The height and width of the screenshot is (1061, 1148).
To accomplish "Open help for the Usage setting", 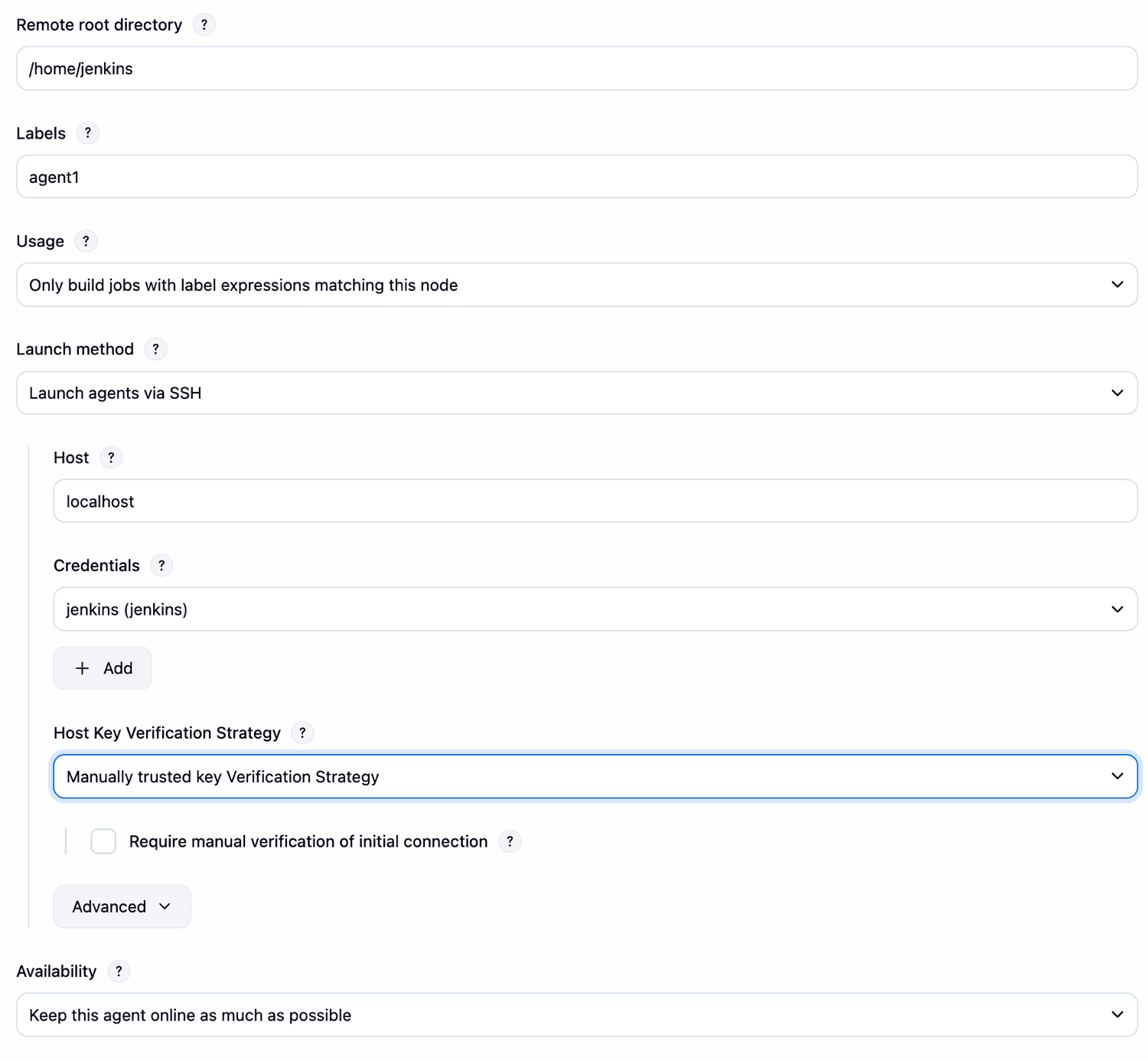I will [x=86, y=241].
